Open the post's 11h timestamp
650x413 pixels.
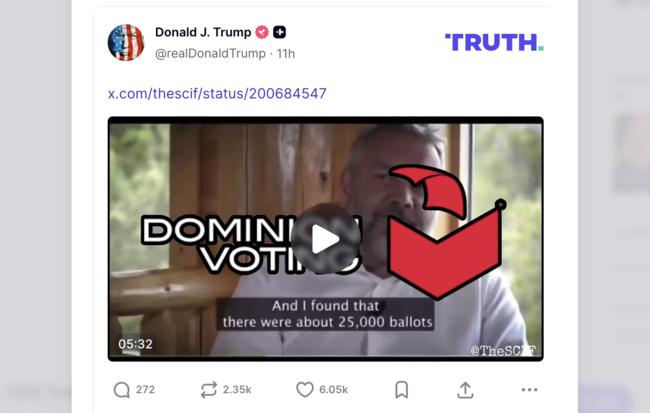pyautogui.click(x=286, y=53)
